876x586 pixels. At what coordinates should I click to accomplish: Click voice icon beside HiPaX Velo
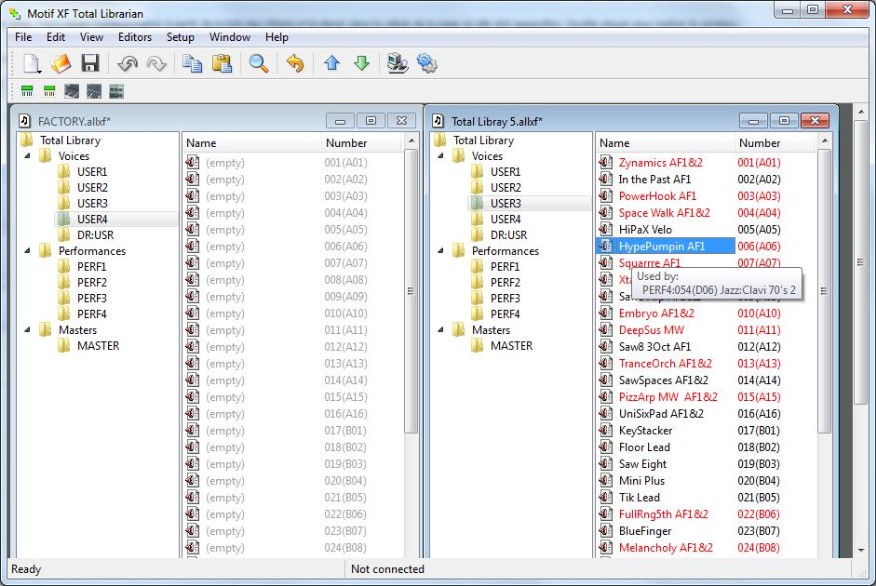[x=606, y=229]
